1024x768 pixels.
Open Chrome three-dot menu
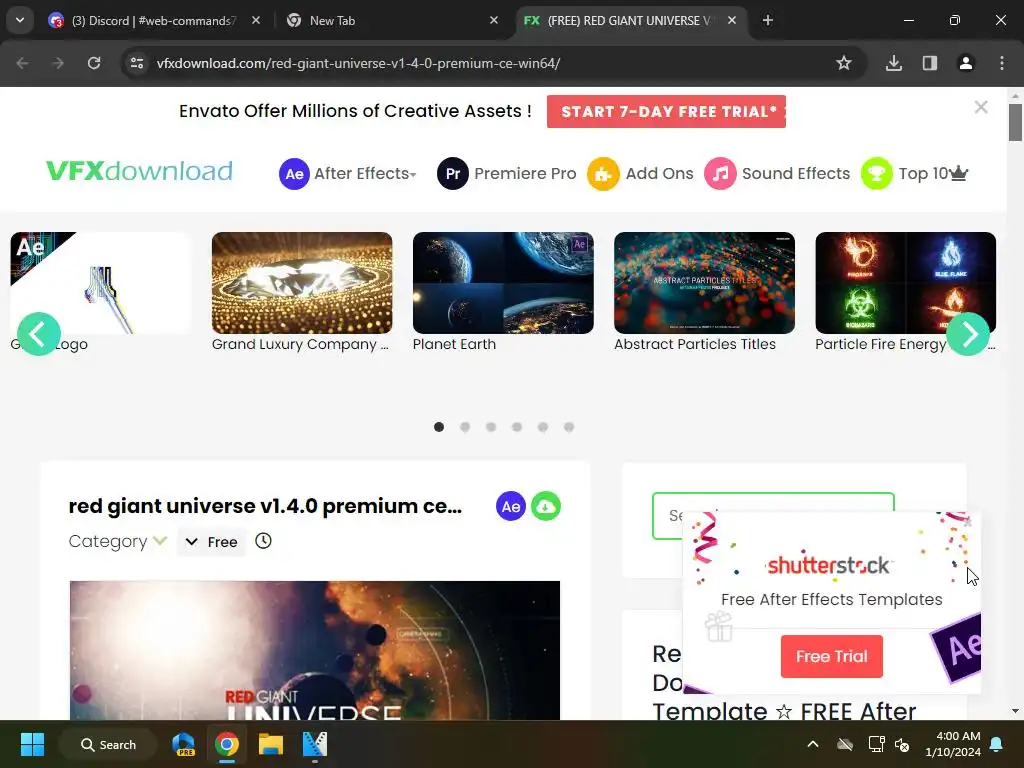click(1002, 63)
